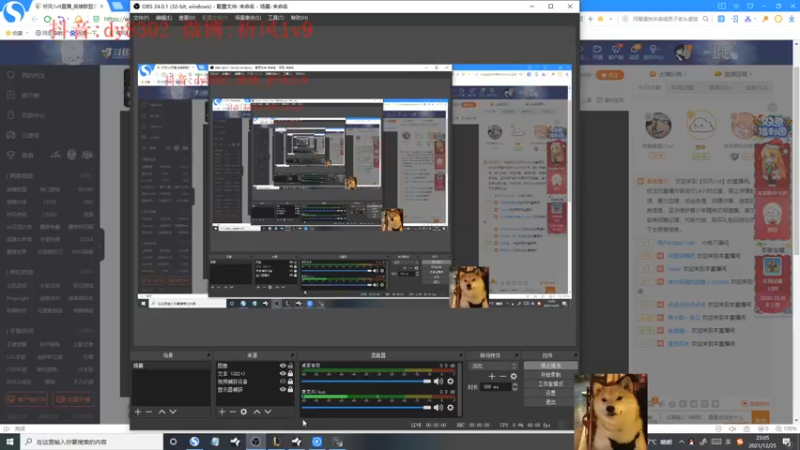Toggle visibility of the 图像 source
The image size is (800, 450).
pyautogui.click(x=283, y=366)
